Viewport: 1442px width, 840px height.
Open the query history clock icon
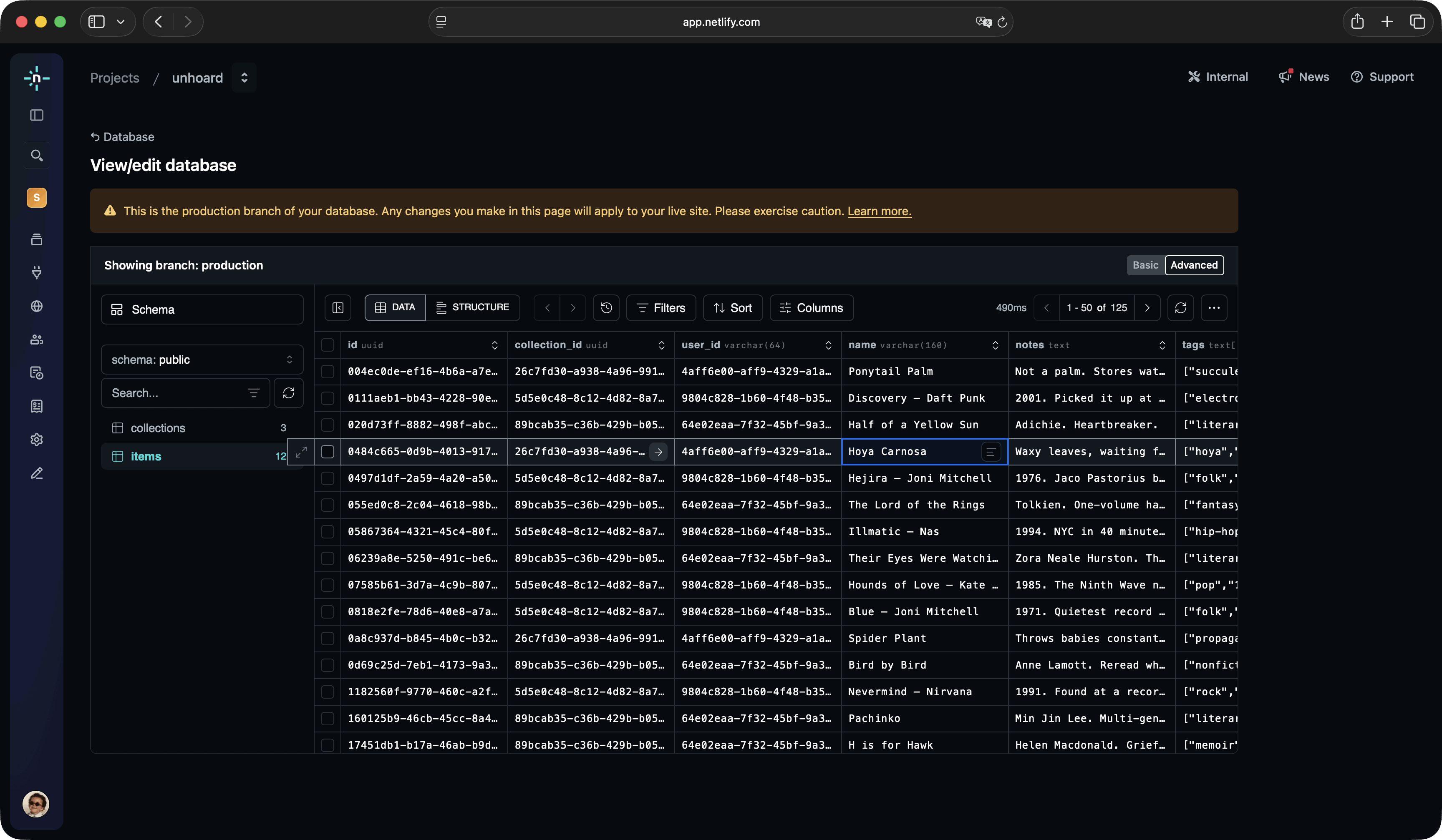point(607,308)
